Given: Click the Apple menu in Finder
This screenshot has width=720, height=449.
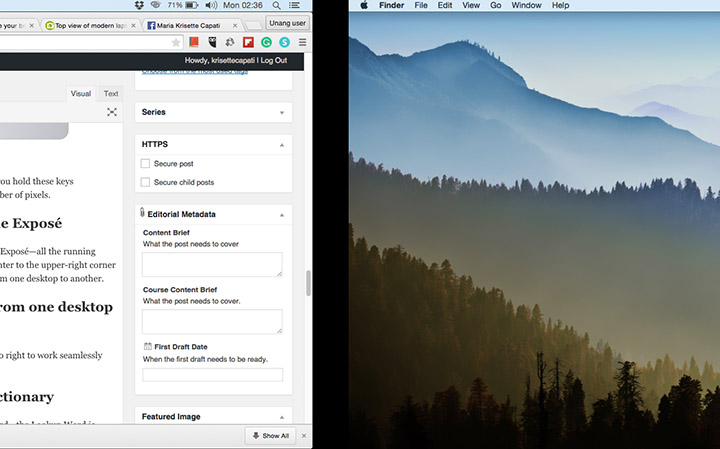Looking at the screenshot, I should click(364, 6).
